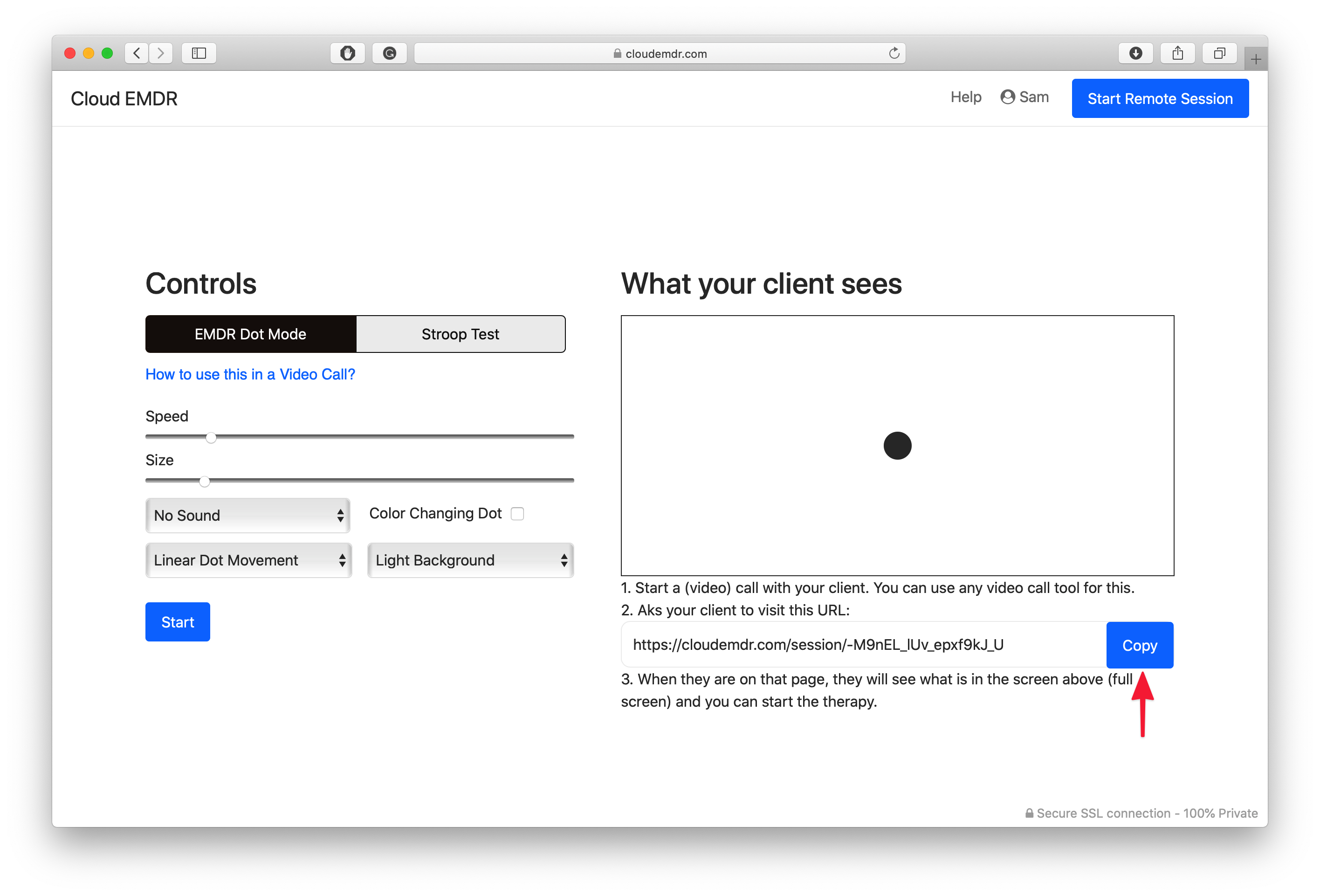Screen dimensions: 1320x896
Task: Enable the Color Changing Dot checkbox
Action: coord(517,514)
